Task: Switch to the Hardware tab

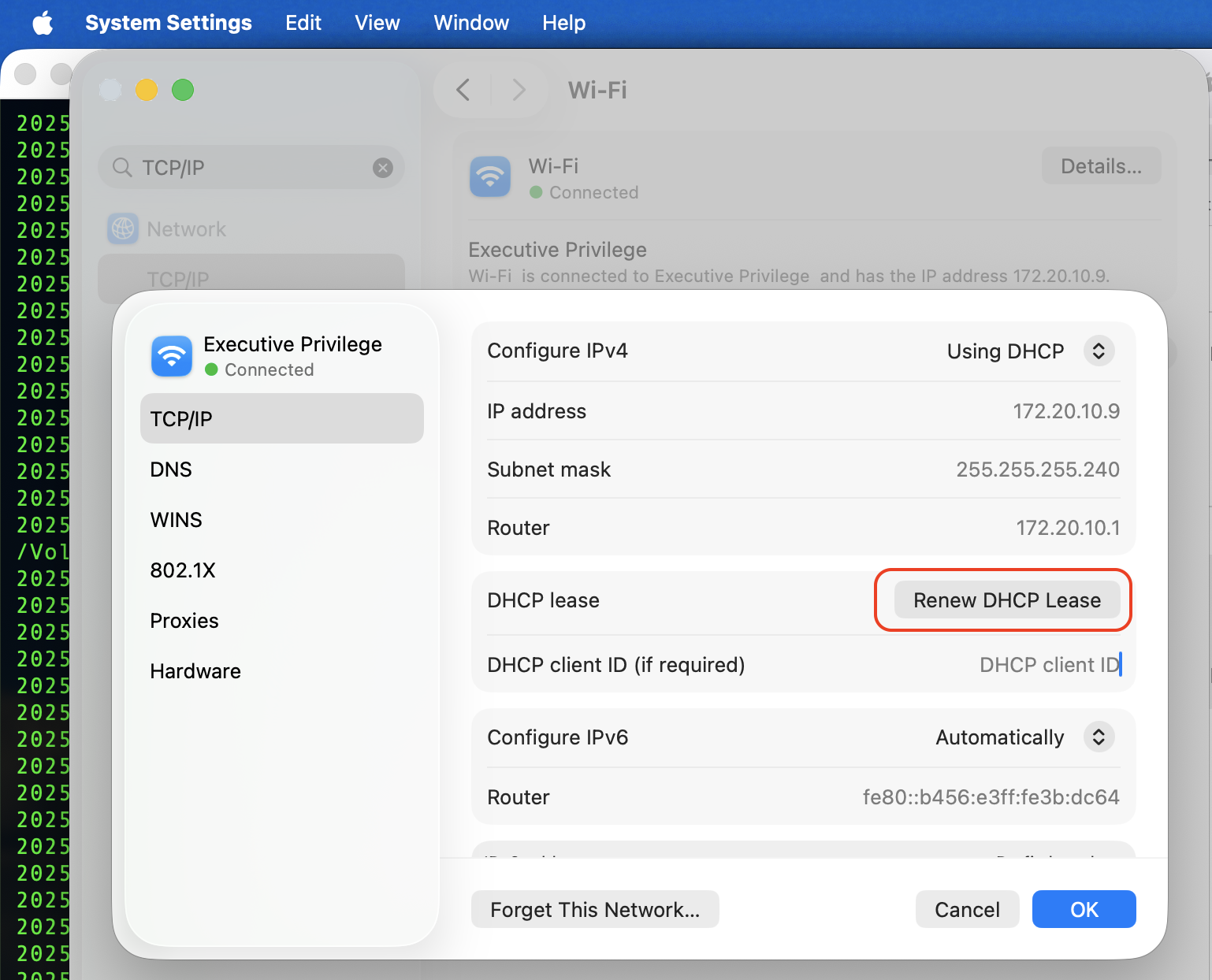Action: (x=282, y=671)
